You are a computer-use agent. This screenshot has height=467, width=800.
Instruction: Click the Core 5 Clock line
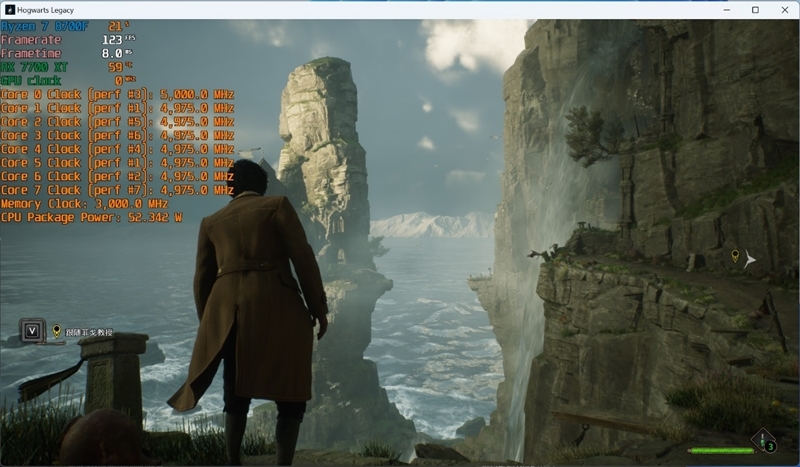click(117, 163)
